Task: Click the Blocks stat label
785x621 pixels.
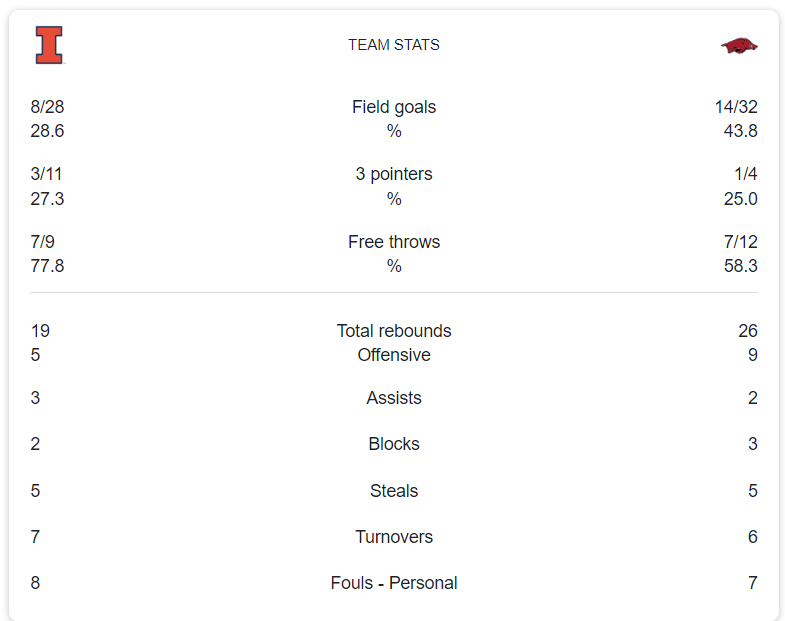Action: click(x=394, y=444)
